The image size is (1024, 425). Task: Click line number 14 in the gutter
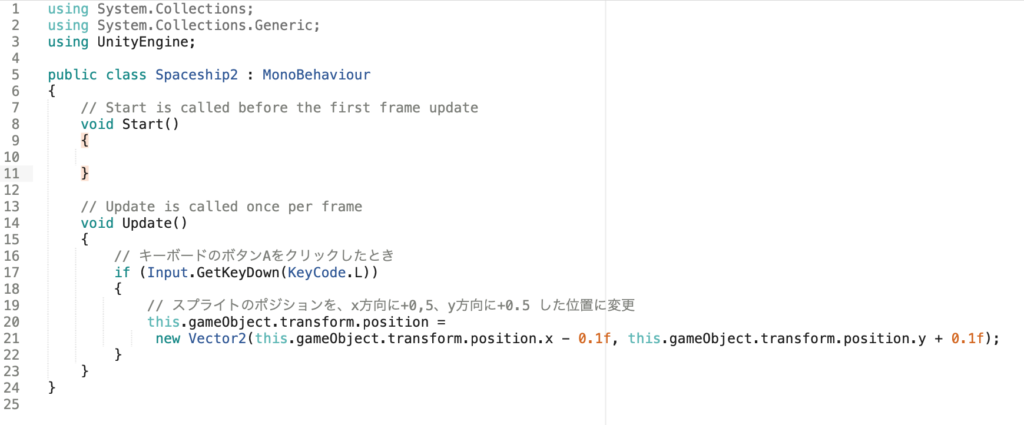tap(14, 223)
